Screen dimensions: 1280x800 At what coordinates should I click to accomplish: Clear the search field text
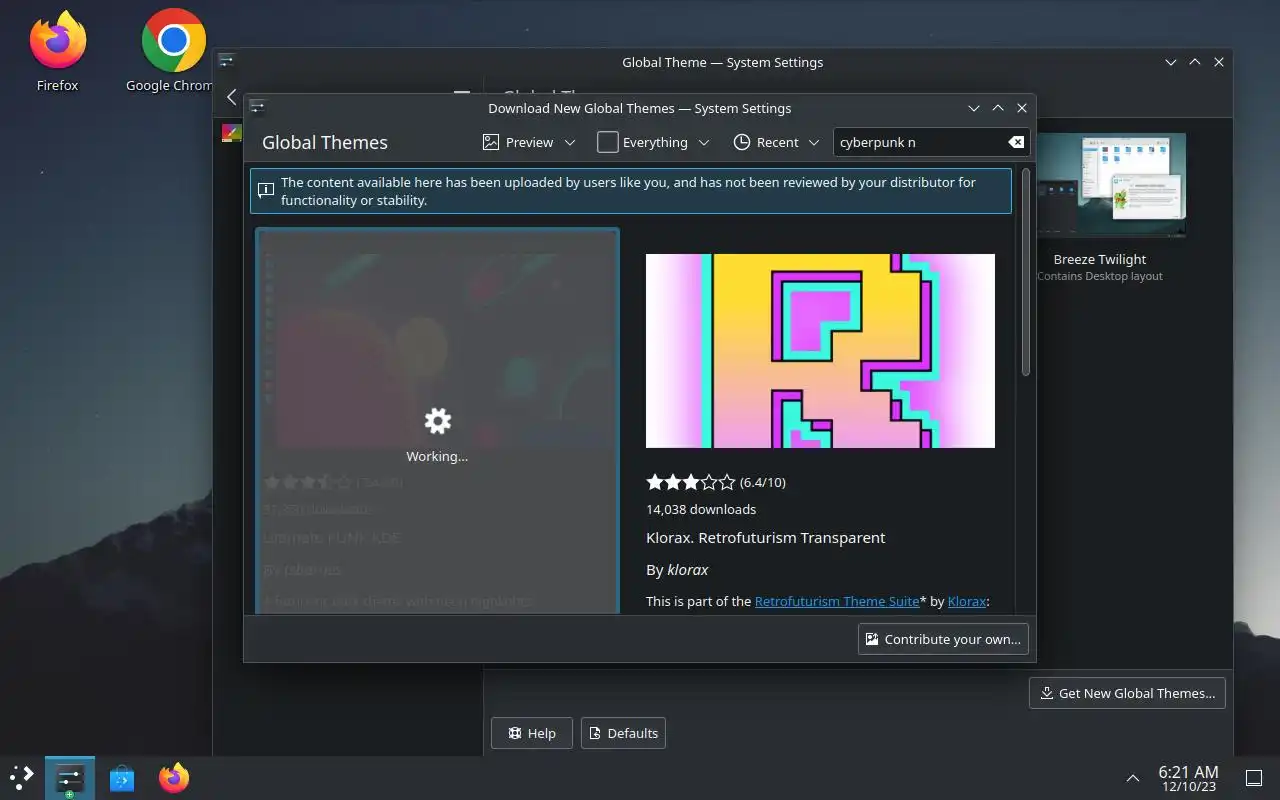click(1016, 142)
